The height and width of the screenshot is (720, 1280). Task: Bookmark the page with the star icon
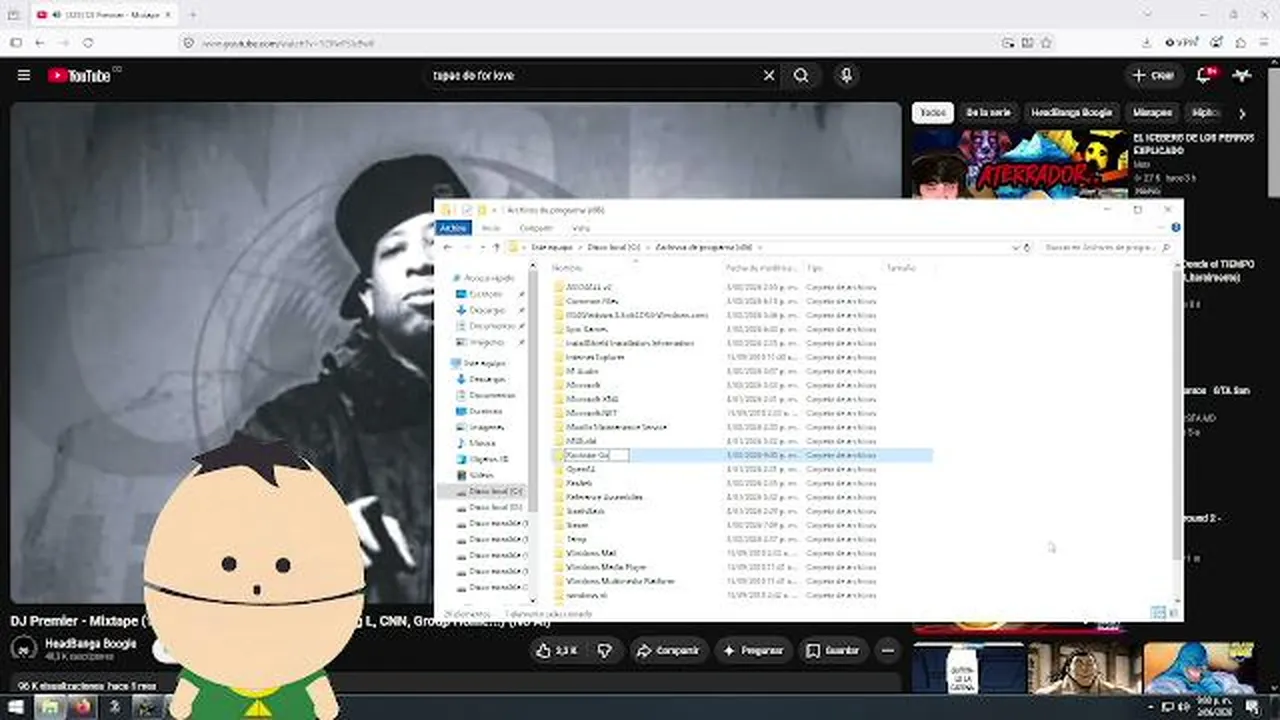1046,43
